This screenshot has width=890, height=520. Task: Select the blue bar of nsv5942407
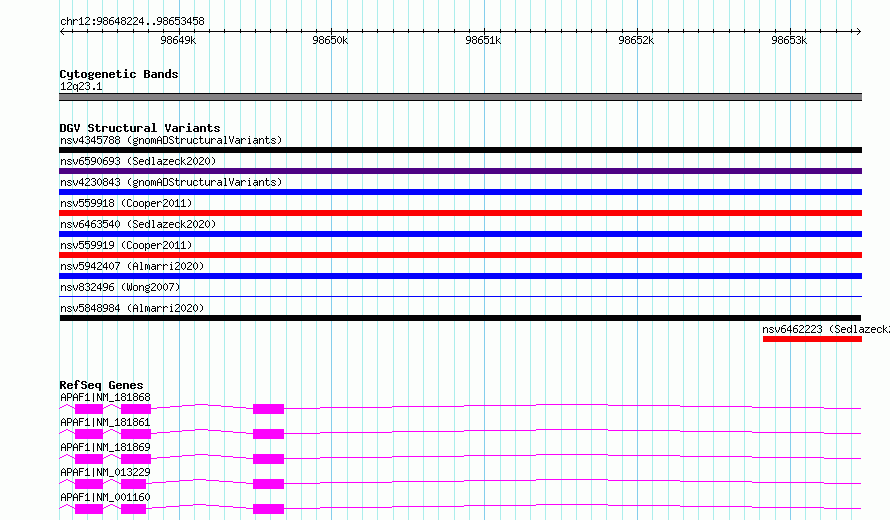tap(460, 276)
